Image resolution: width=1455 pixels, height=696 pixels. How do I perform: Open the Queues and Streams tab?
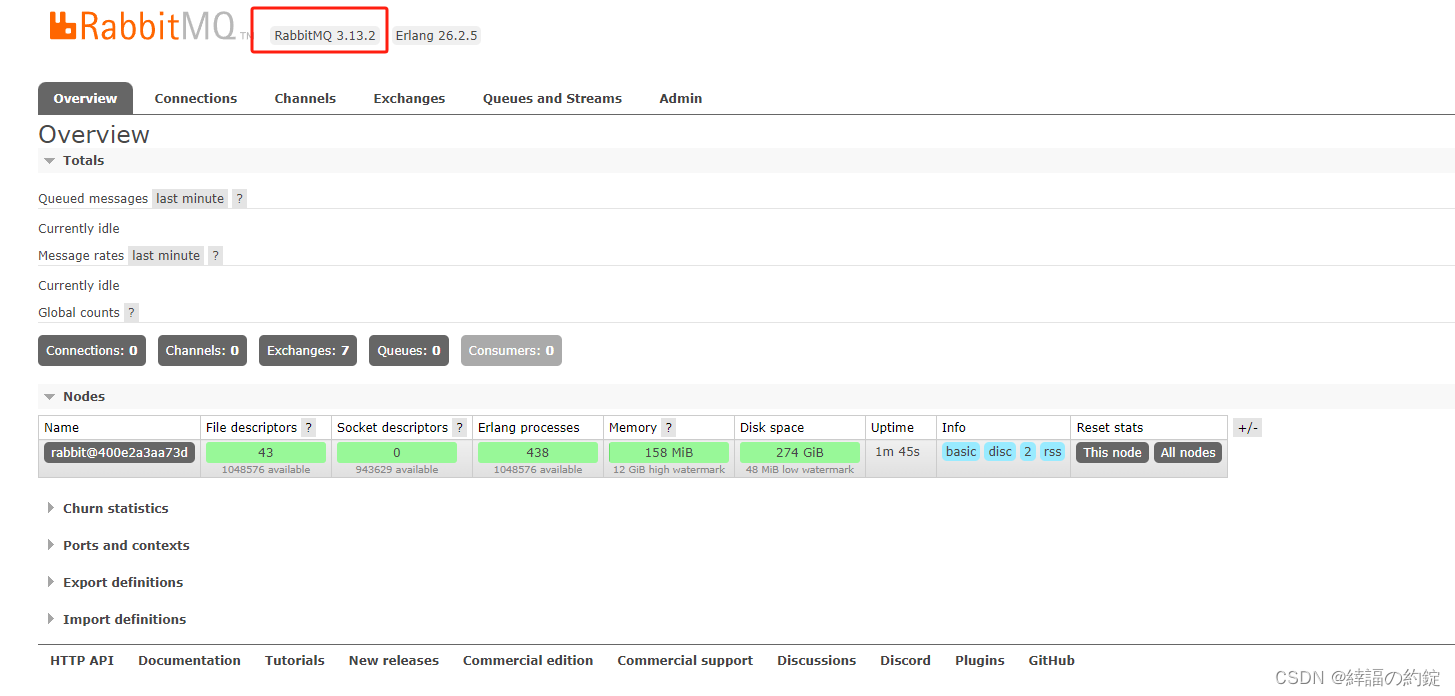(552, 98)
